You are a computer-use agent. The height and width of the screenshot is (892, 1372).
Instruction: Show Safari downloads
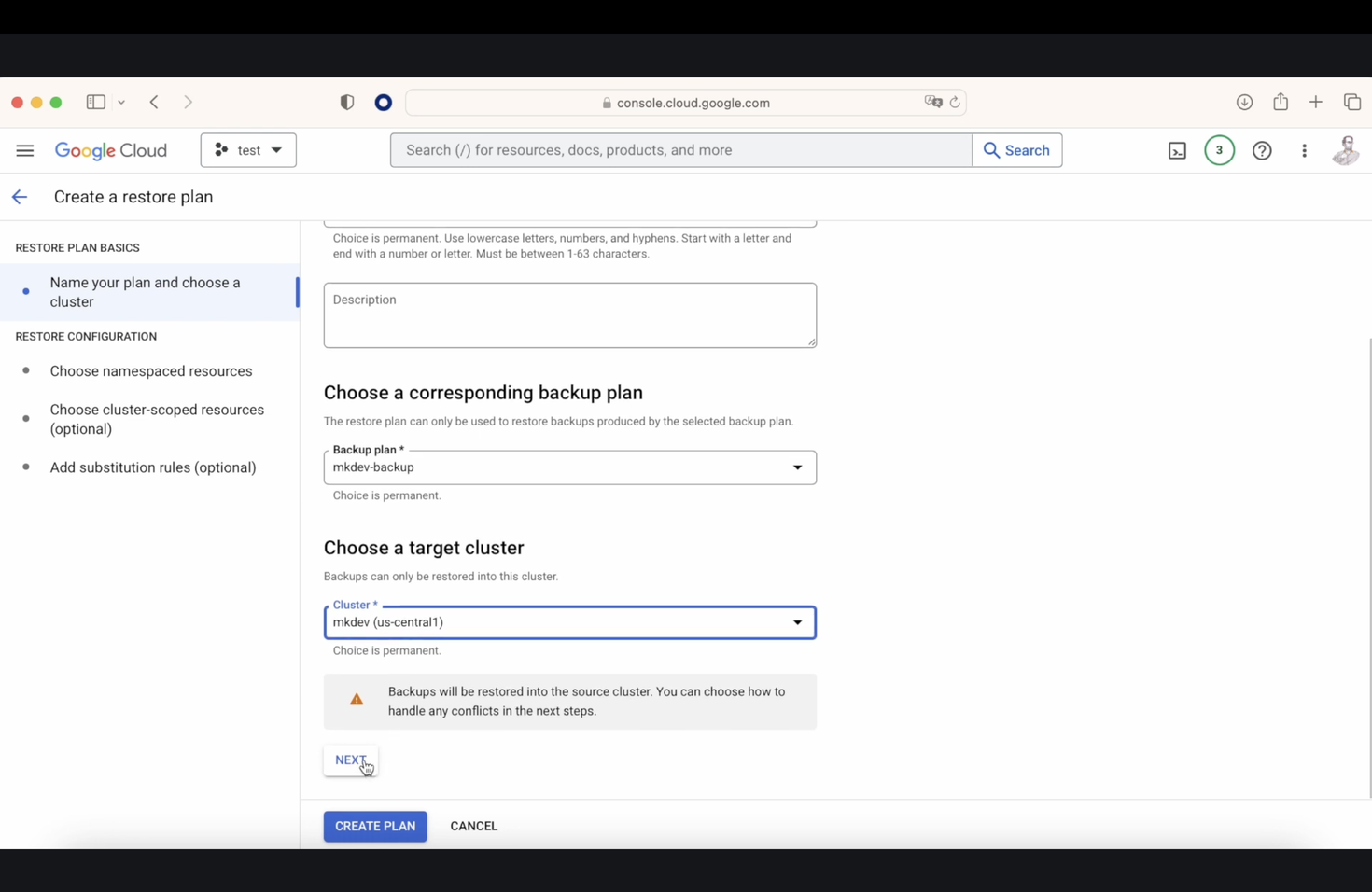click(1244, 102)
